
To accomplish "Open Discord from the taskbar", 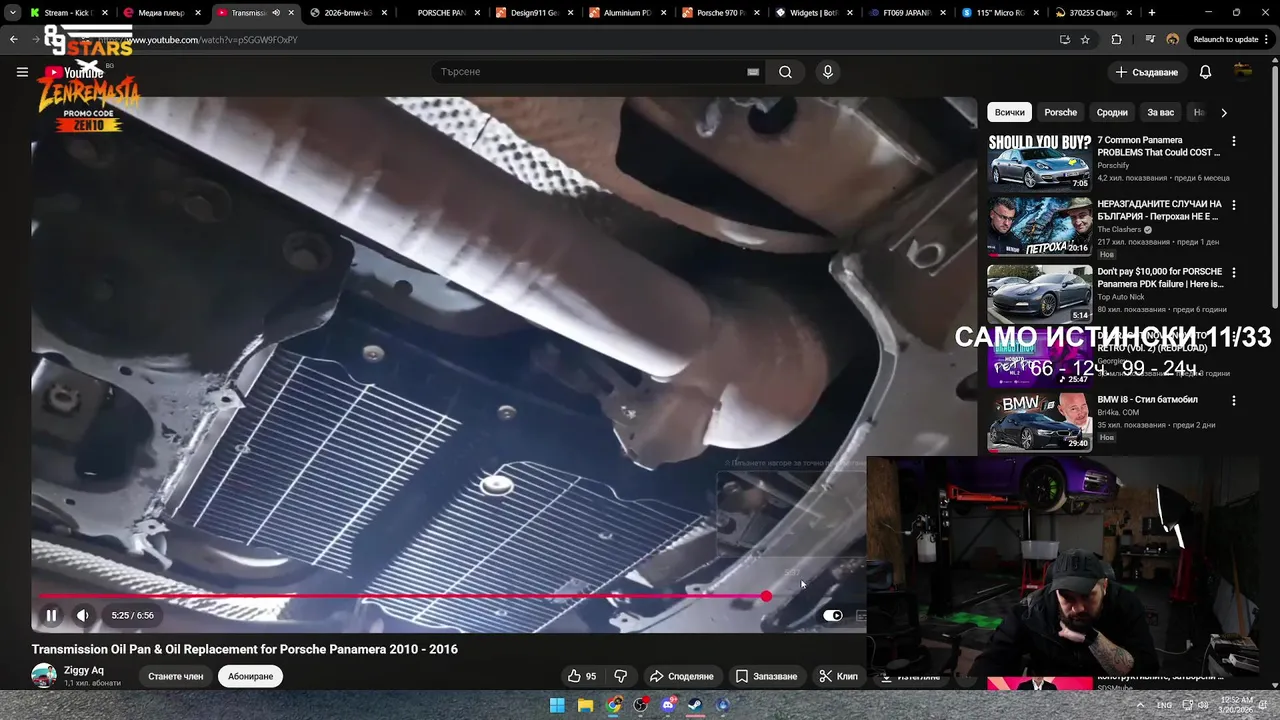I will (669, 705).
